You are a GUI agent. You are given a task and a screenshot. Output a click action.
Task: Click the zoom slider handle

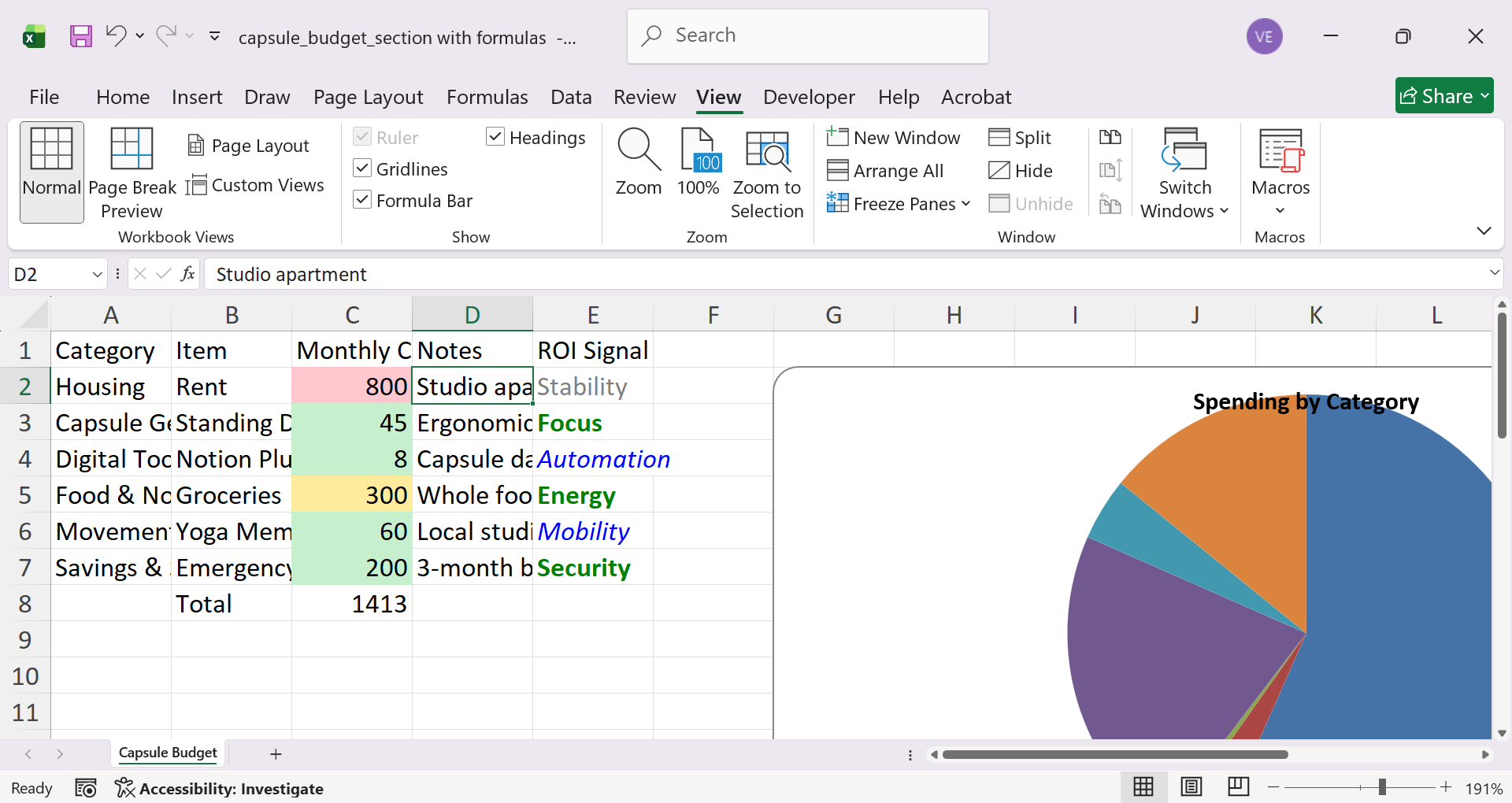(1382, 787)
